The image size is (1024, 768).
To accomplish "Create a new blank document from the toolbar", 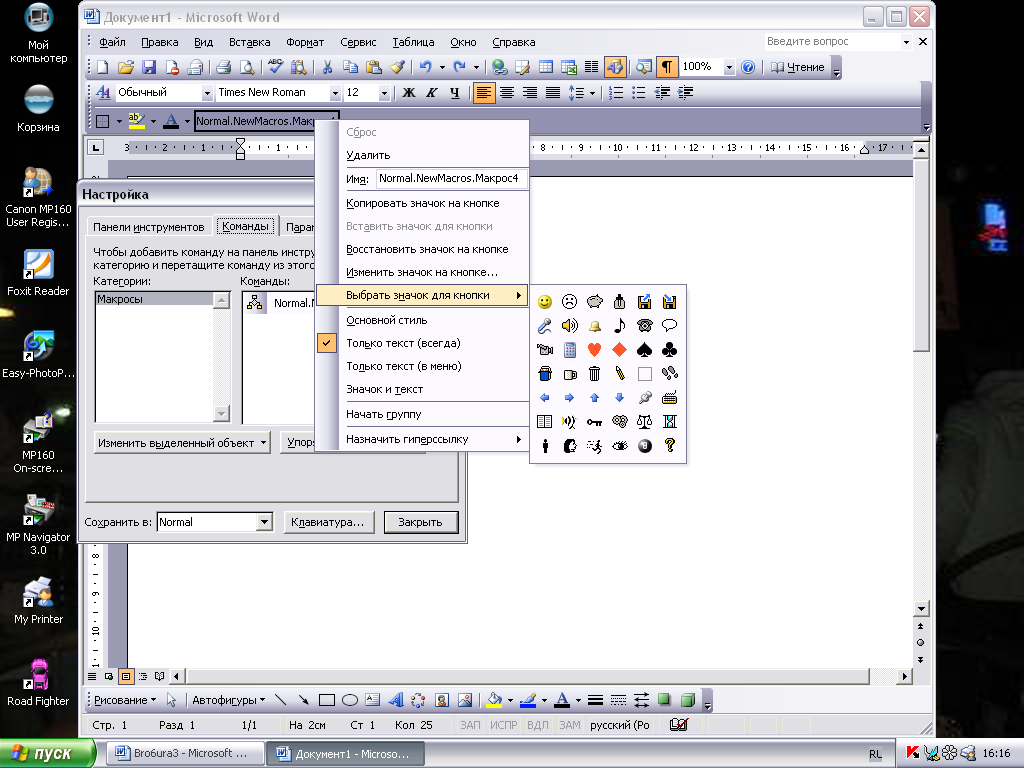I will tap(103, 67).
